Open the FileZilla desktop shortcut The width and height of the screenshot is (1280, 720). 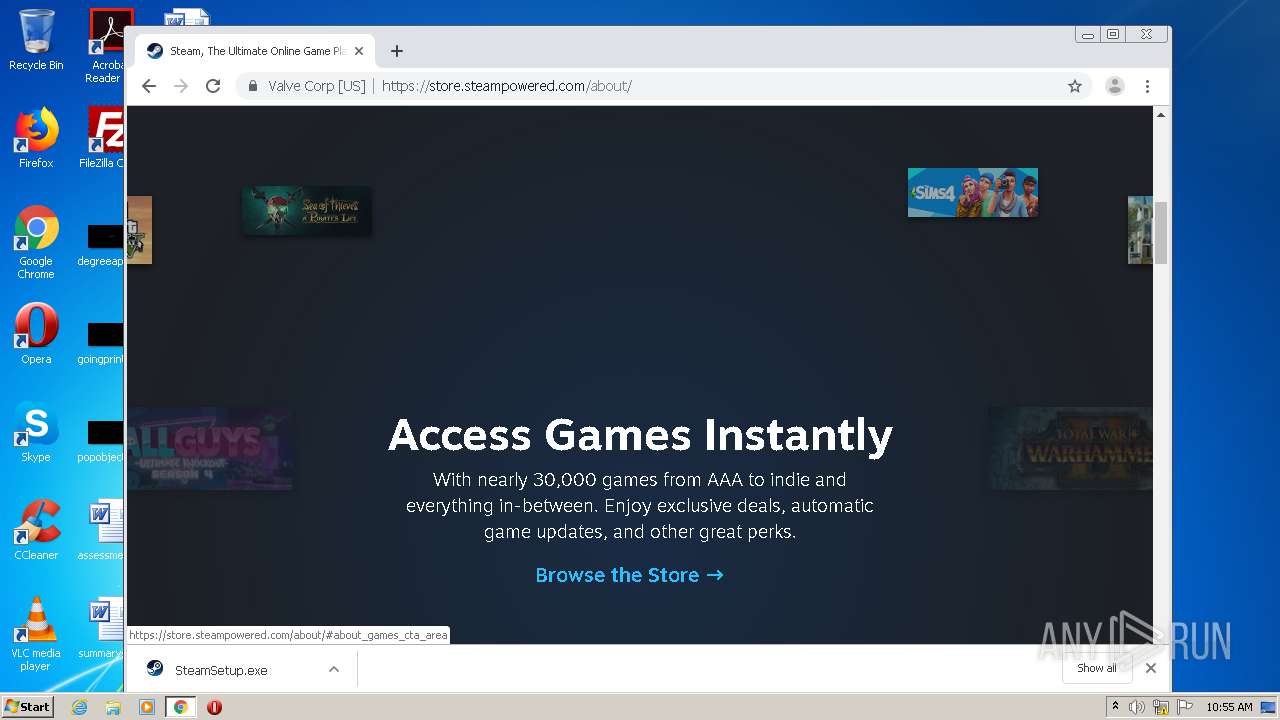(x=104, y=138)
